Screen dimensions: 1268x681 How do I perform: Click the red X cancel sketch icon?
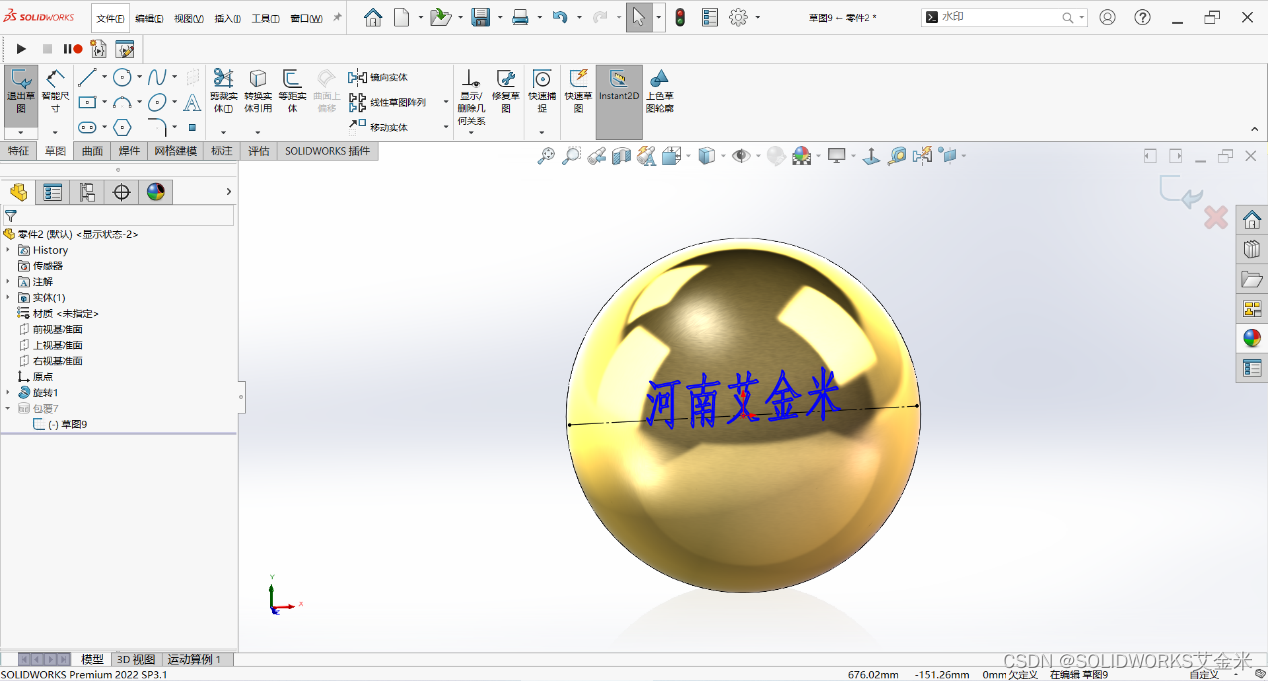[x=1215, y=217]
